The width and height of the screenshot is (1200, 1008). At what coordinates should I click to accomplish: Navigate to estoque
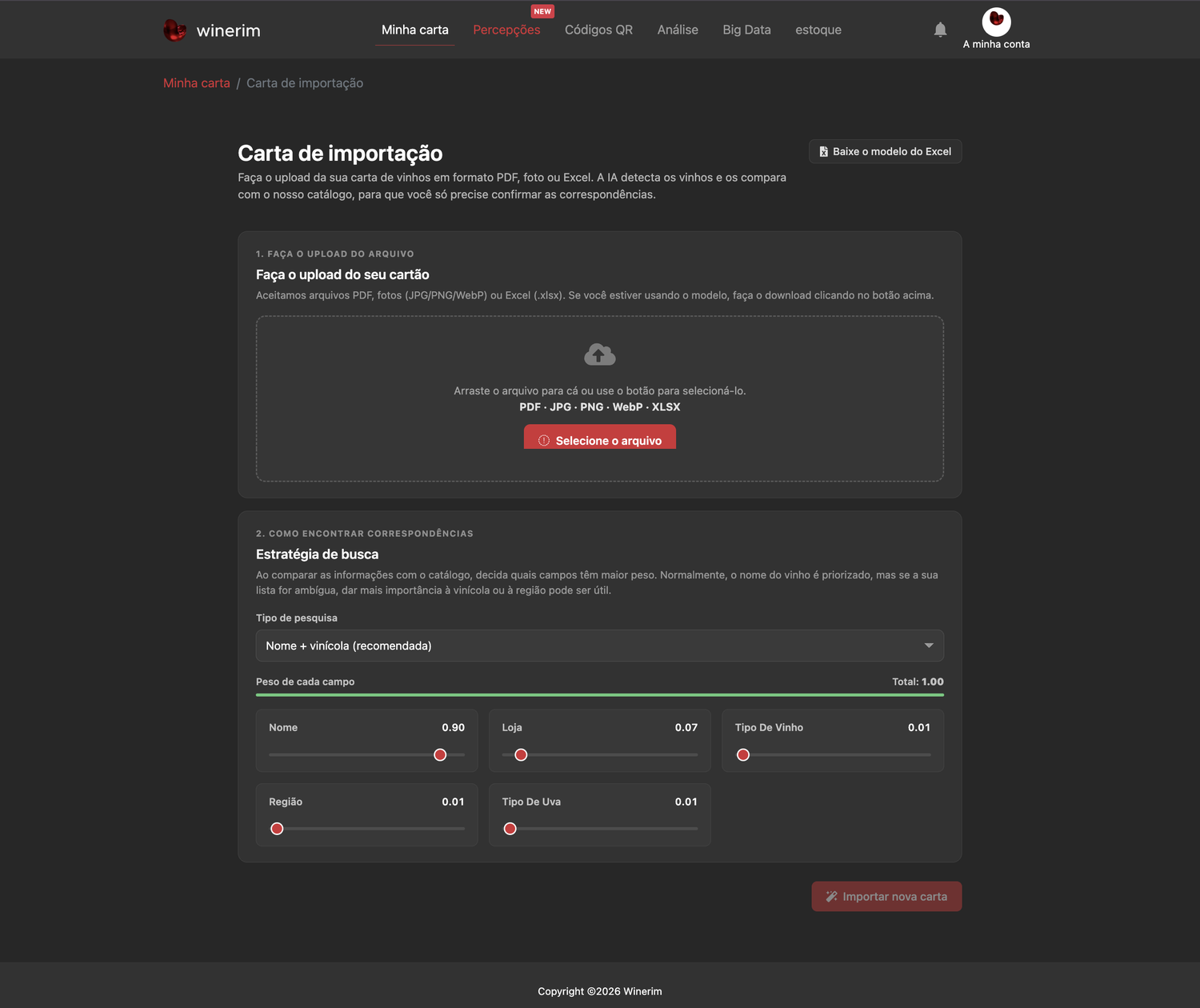pos(818,30)
